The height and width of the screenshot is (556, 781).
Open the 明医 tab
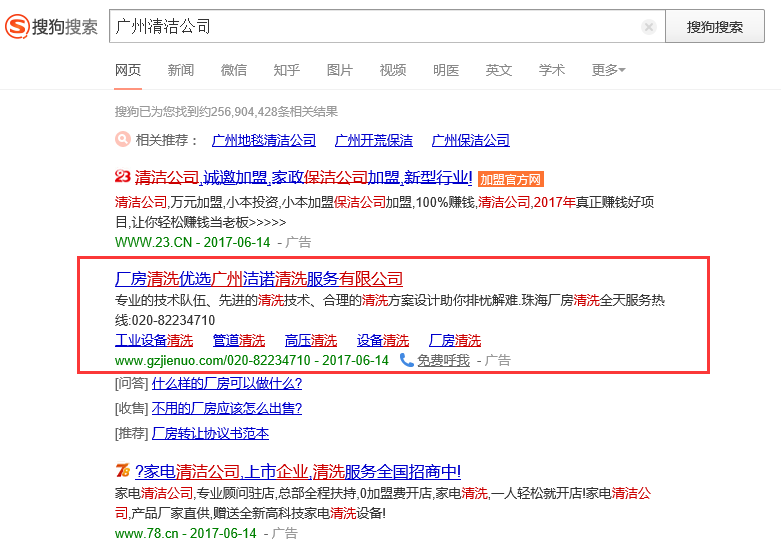click(x=446, y=70)
